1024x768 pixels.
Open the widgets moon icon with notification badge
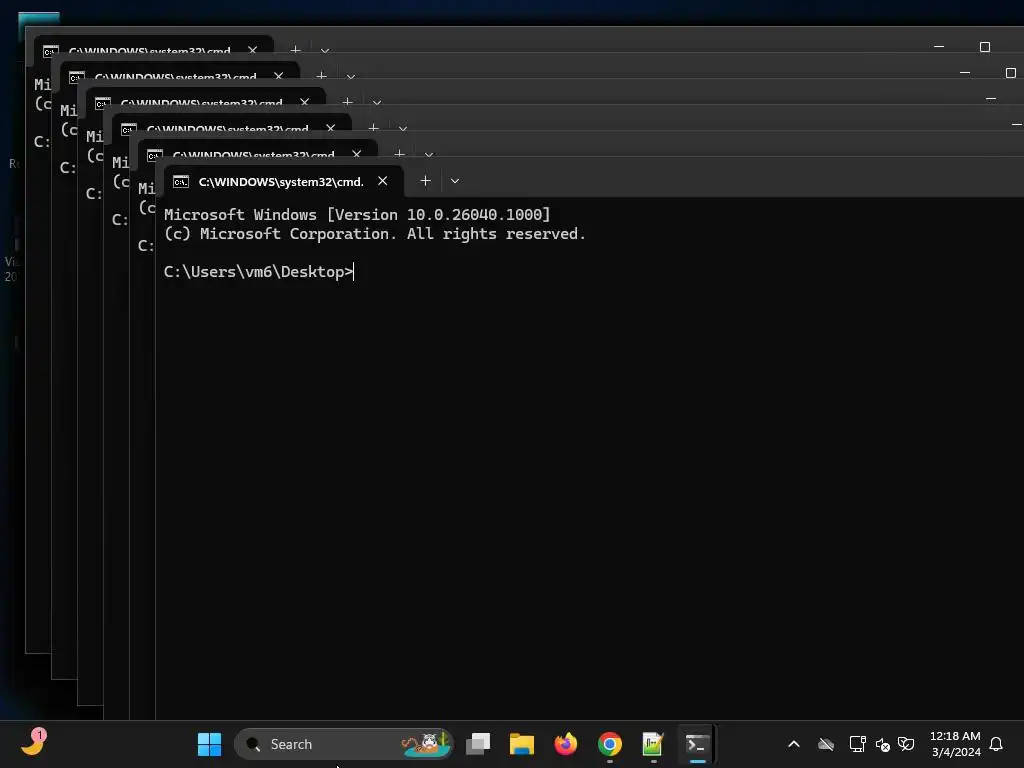pyautogui.click(x=33, y=743)
